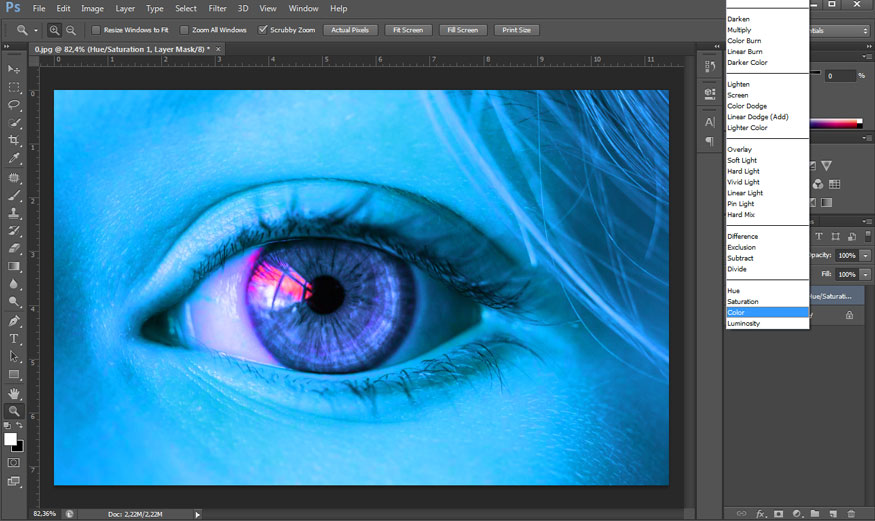Check the Zoom All Windows option
Viewport: 875px width, 521px height.
click(184, 30)
